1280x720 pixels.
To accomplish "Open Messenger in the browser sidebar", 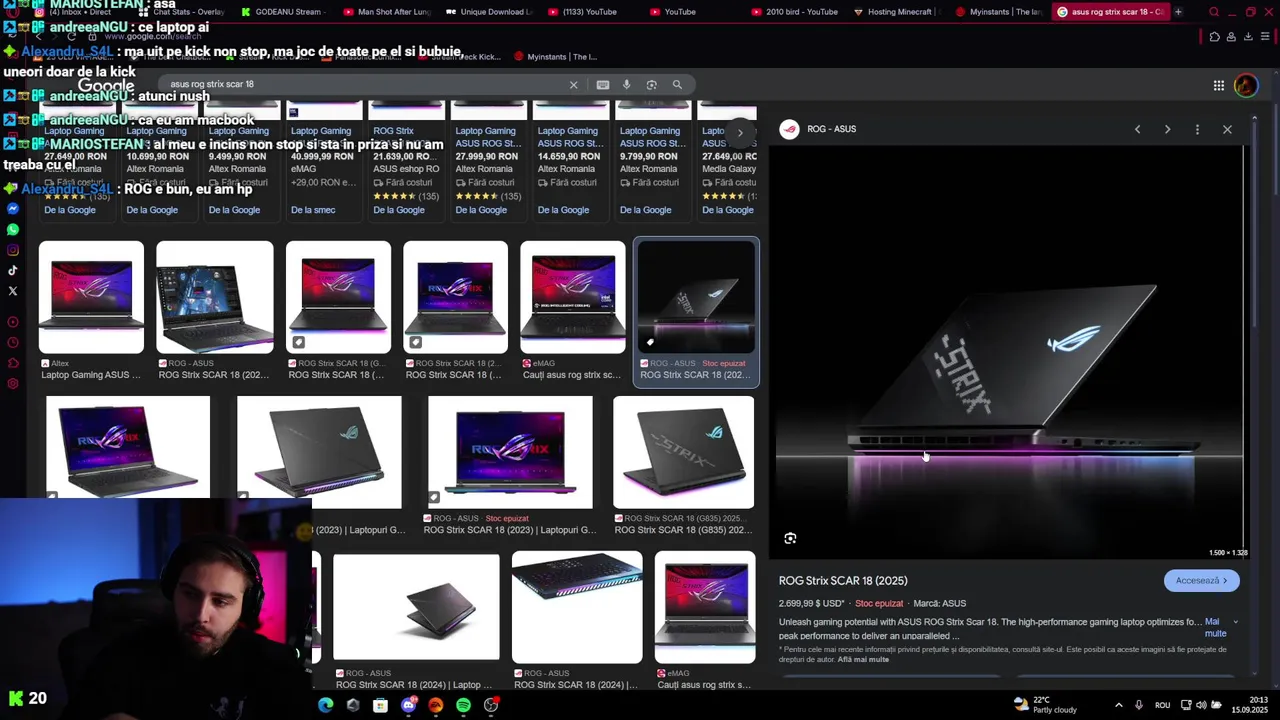I will click(13, 209).
